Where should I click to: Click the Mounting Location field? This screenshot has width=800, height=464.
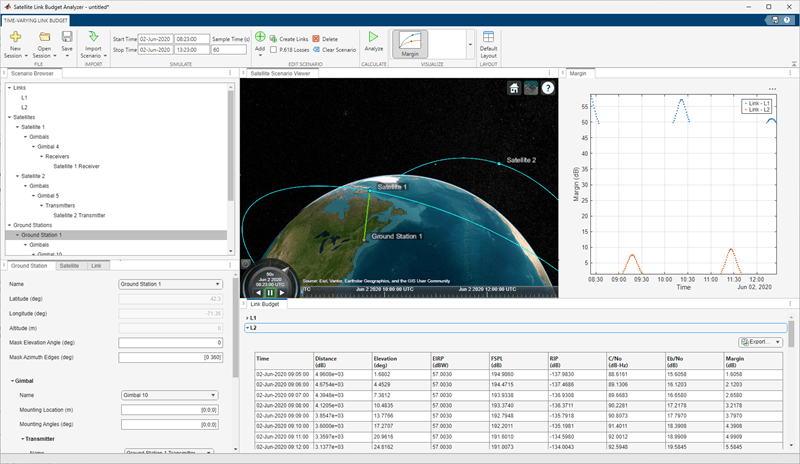tap(169, 410)
